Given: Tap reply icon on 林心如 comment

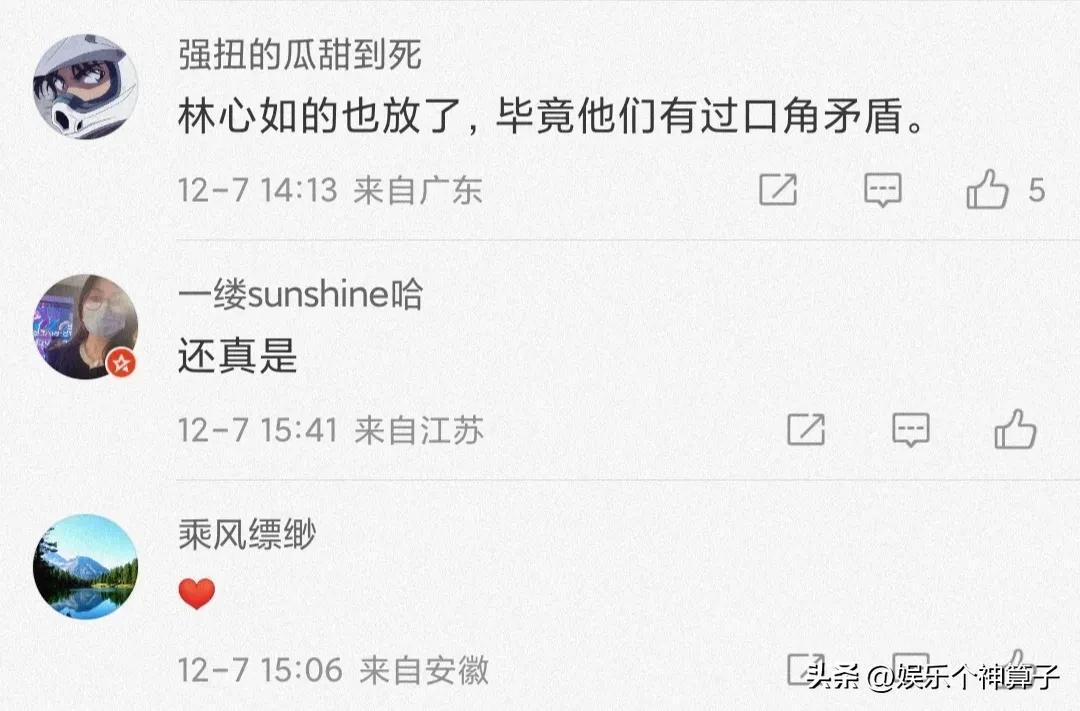Looking at the screenshot, I should [x=882, y=189].
